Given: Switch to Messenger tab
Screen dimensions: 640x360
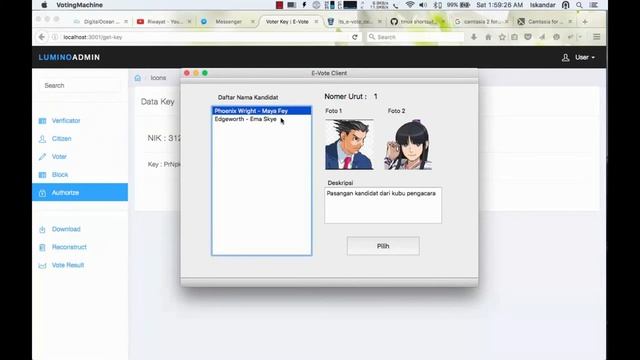Looking at the screenshot, I should 228,22.
